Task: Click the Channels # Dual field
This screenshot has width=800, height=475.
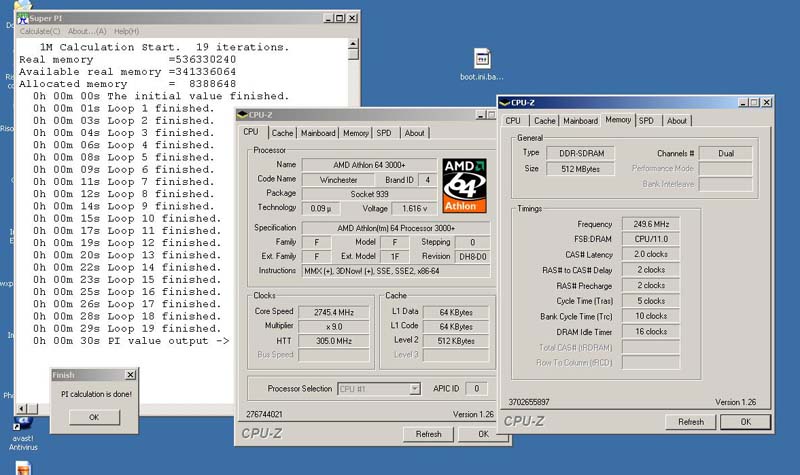Action: (726, 153)
